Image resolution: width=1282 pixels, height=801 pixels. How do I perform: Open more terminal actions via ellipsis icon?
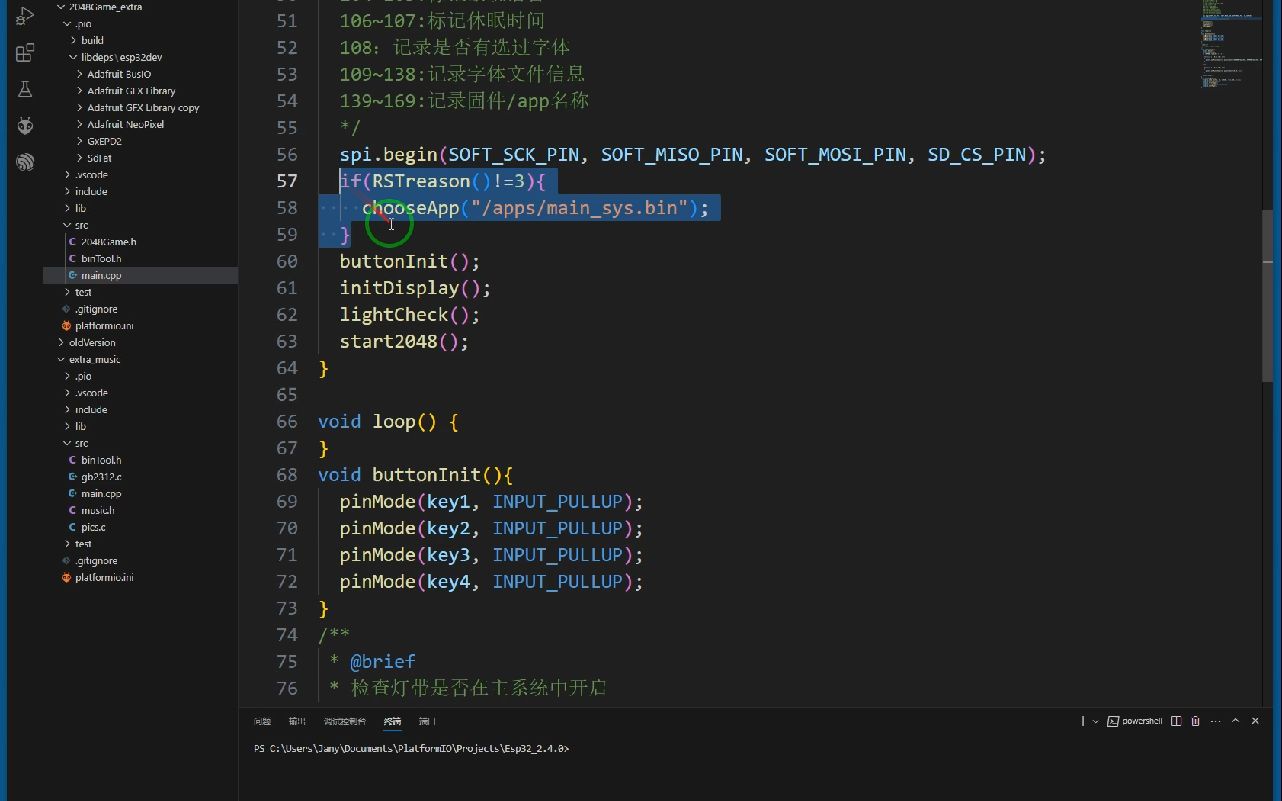1216,721
